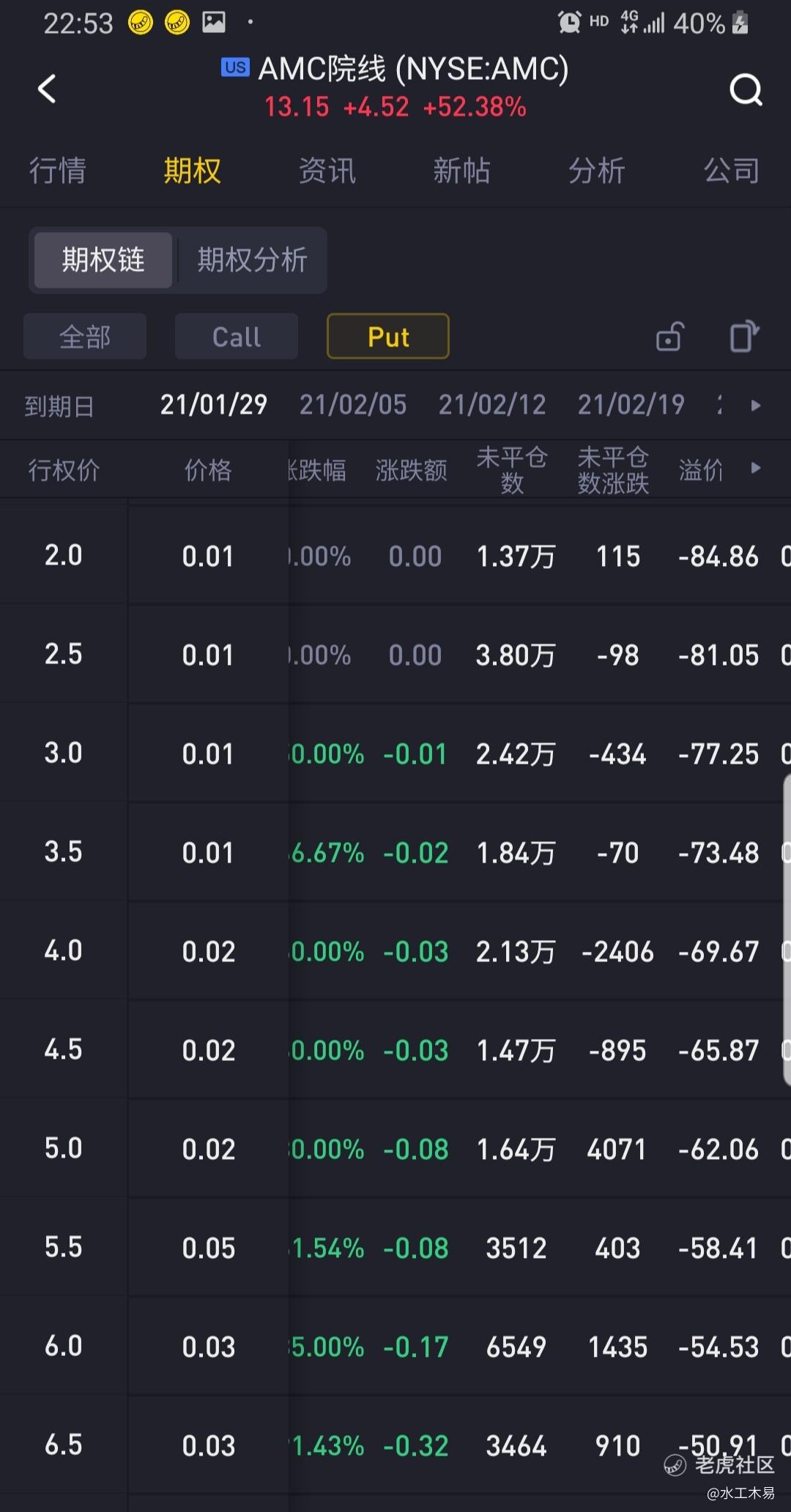
Task: Tap strike price 3.0 row
Action: pos(395,753)
